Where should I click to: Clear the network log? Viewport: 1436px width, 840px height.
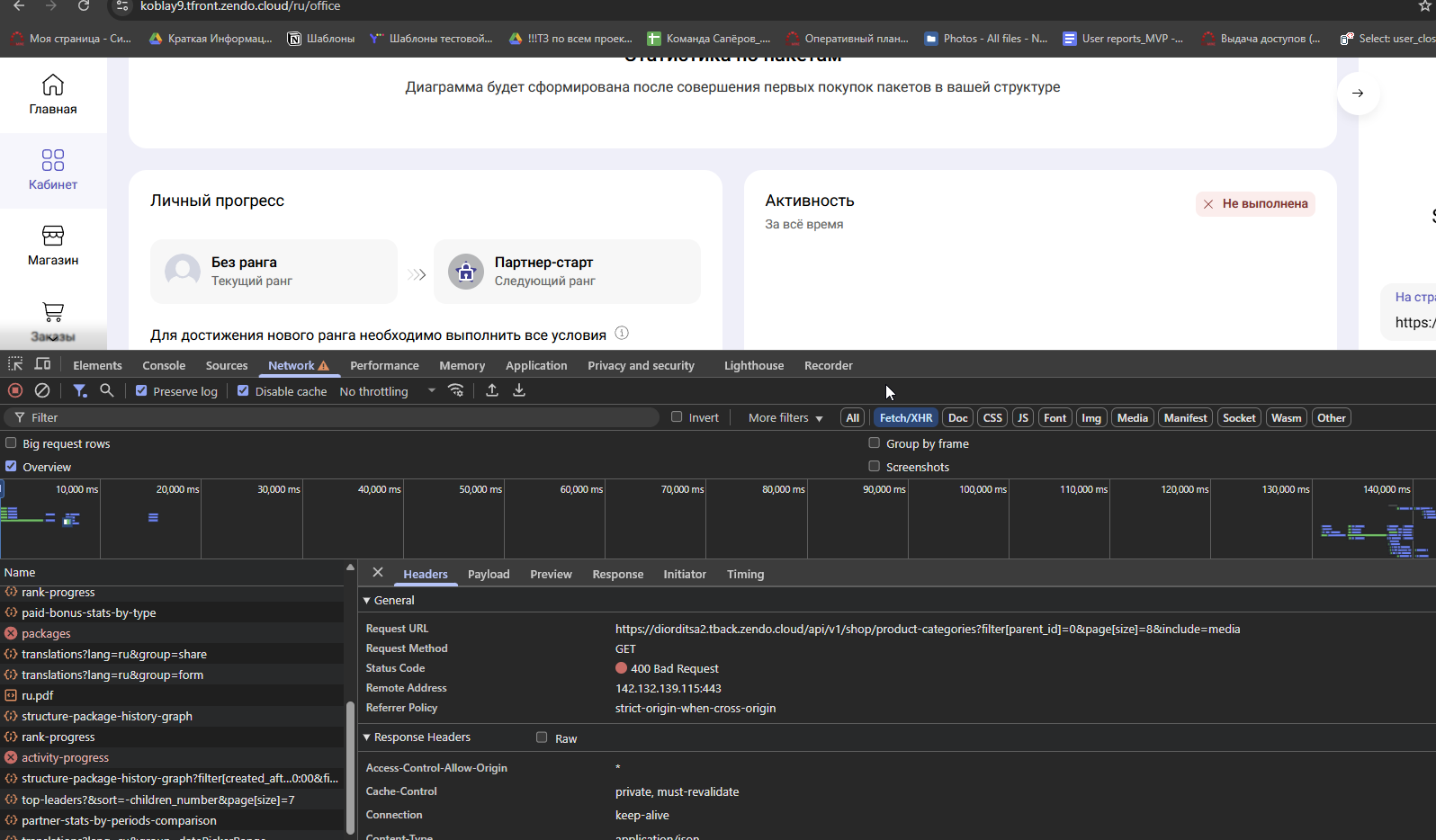click(42, 390)
